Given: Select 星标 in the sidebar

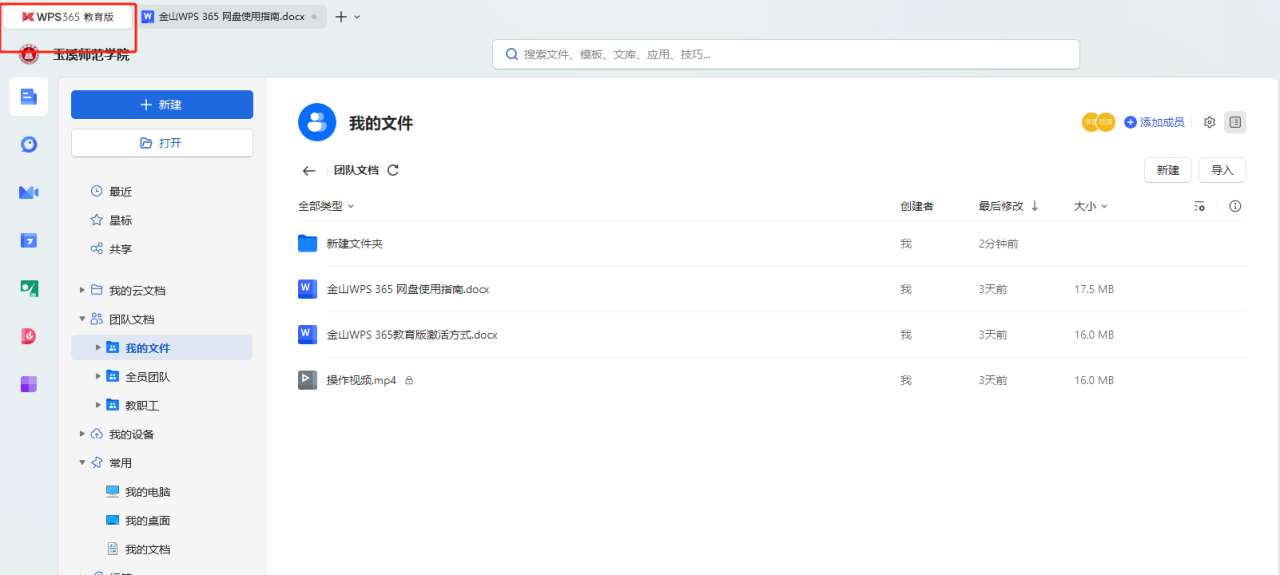Looking at the screenshot, I should click(x=120, y=220).
